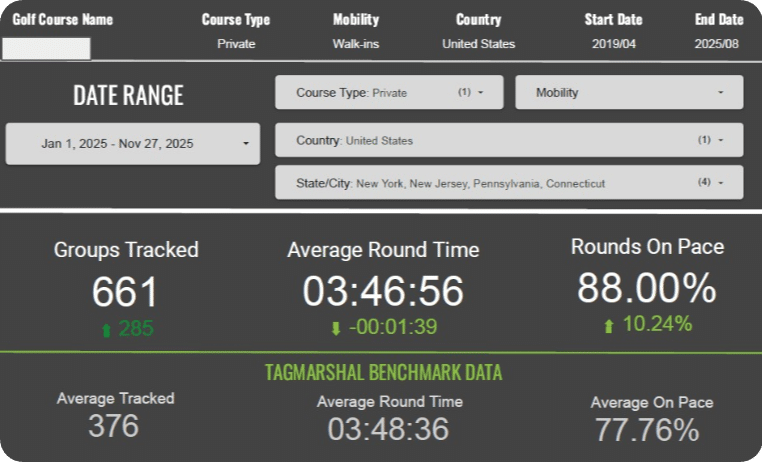This screenshot has width=763, height=462.
Task: Select the Groups Tracked value 661
Action: [x=126, y=292]
